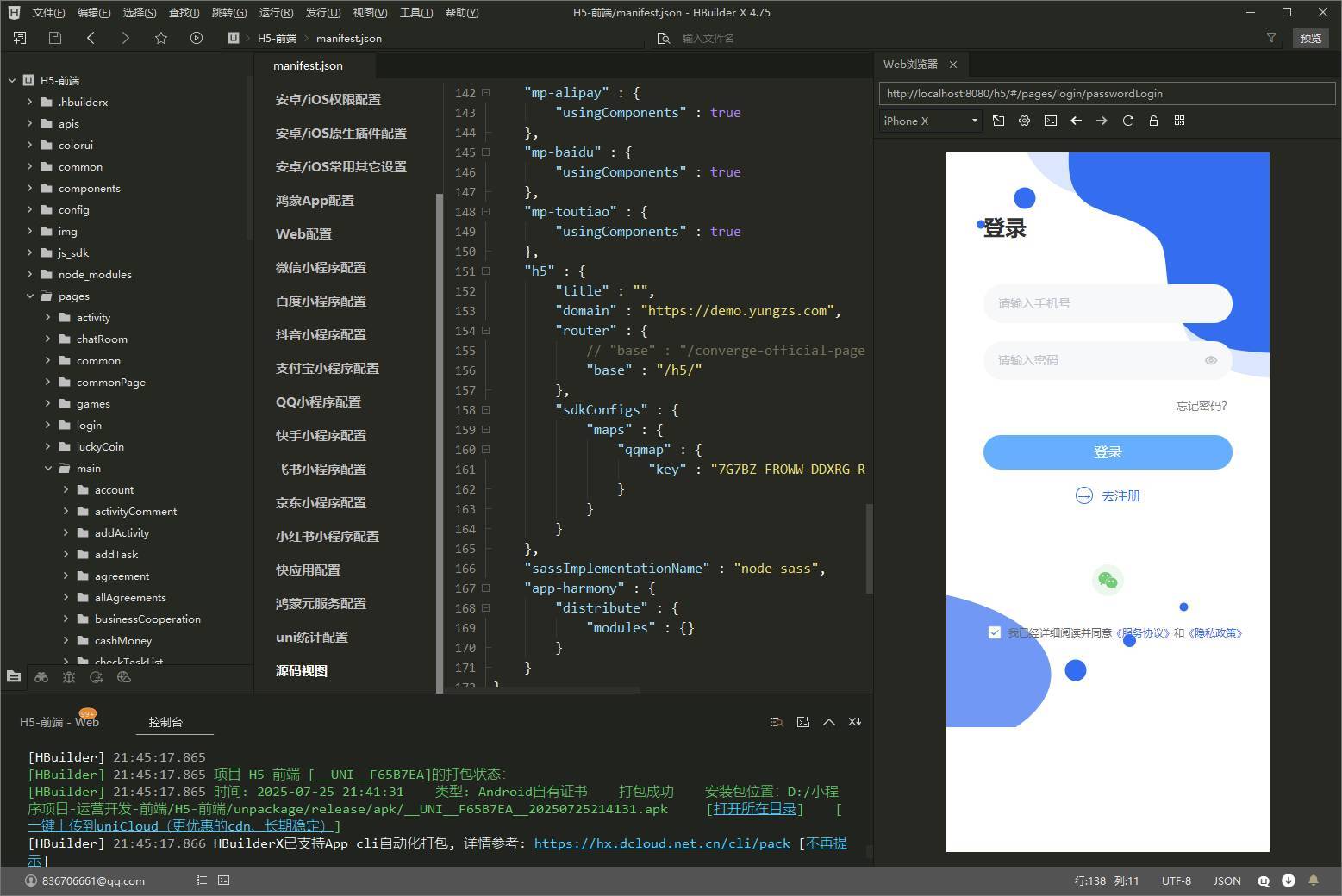Untick the agreement checkbox on the login page
This screenshot has width=1342, height=896.
[x=995, y=632]
